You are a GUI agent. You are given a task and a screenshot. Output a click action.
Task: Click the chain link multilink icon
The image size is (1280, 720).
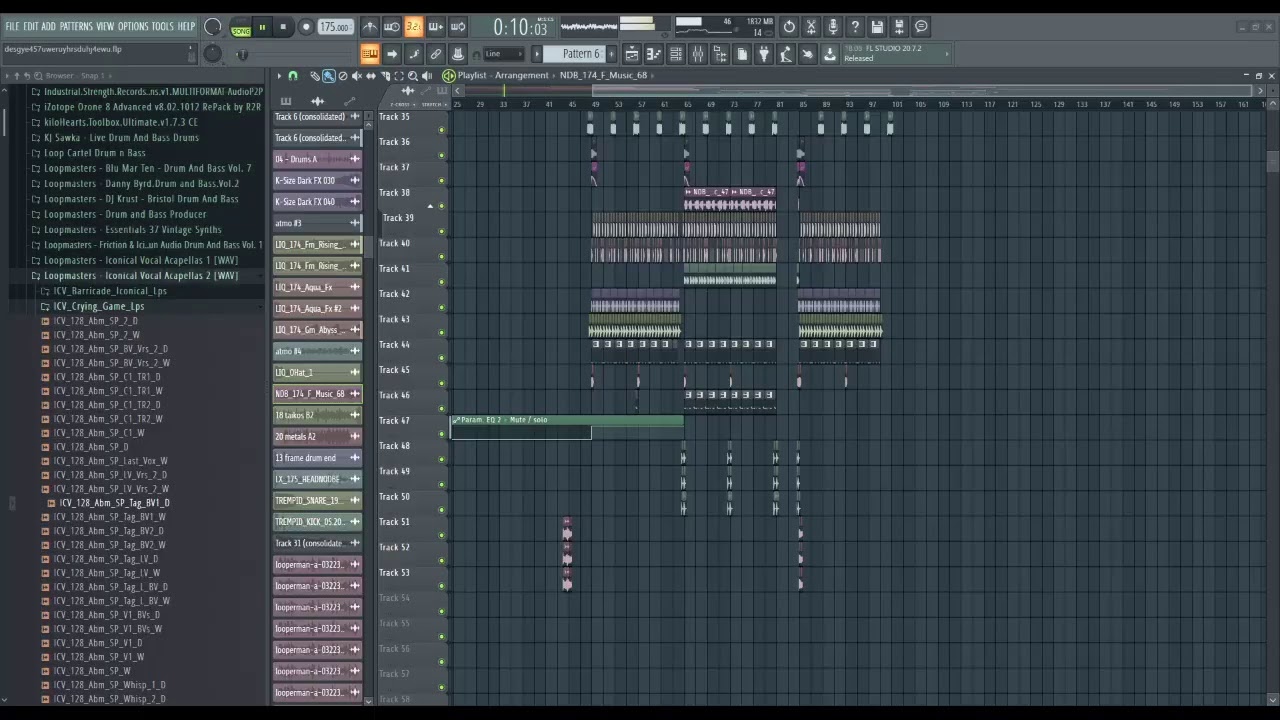(x=436, y=54)
